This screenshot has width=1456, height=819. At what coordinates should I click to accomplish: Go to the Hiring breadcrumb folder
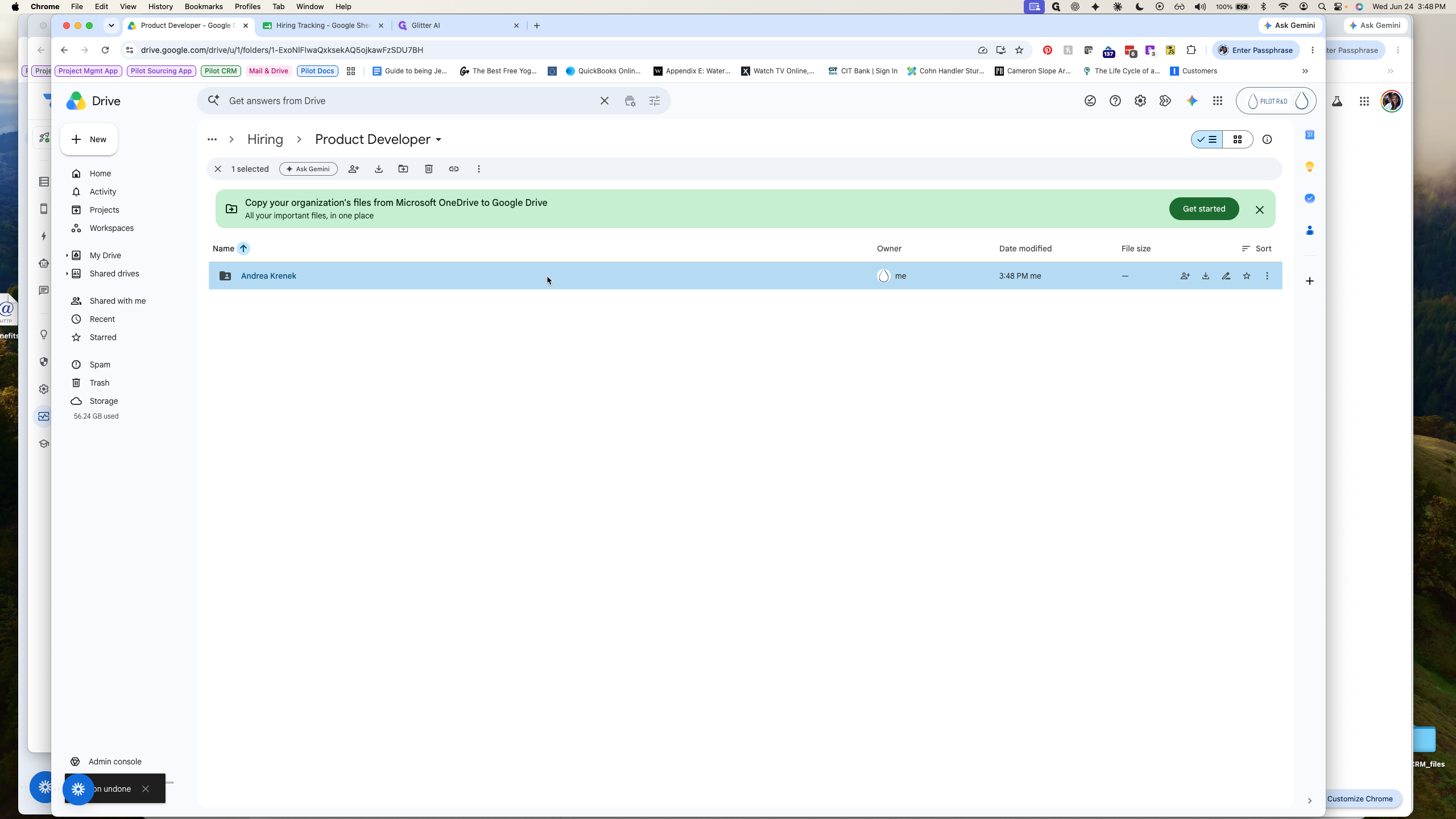point(265,139)
